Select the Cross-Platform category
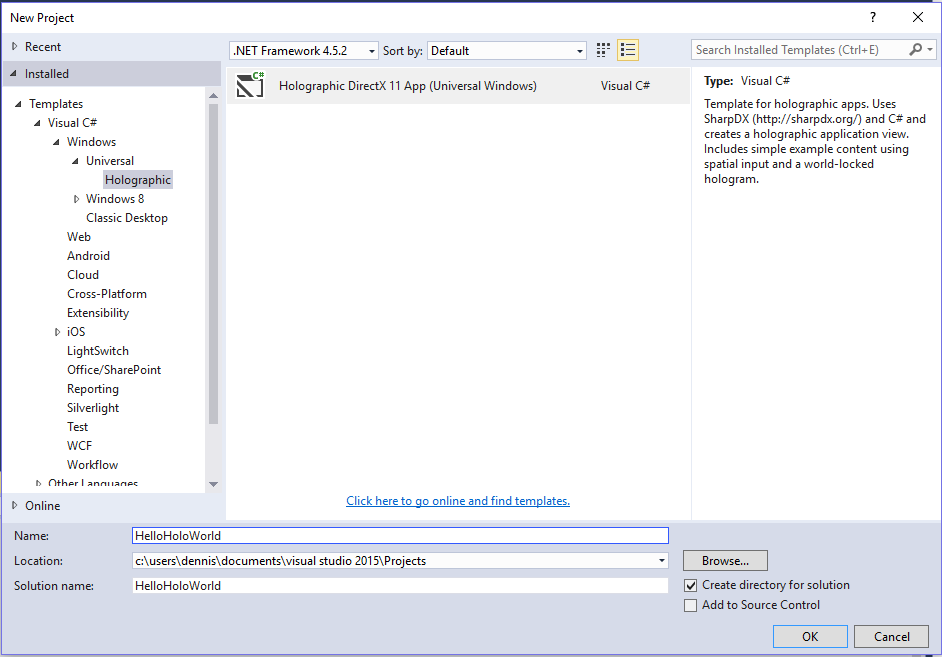942x657 pixels. click(107, 294)
